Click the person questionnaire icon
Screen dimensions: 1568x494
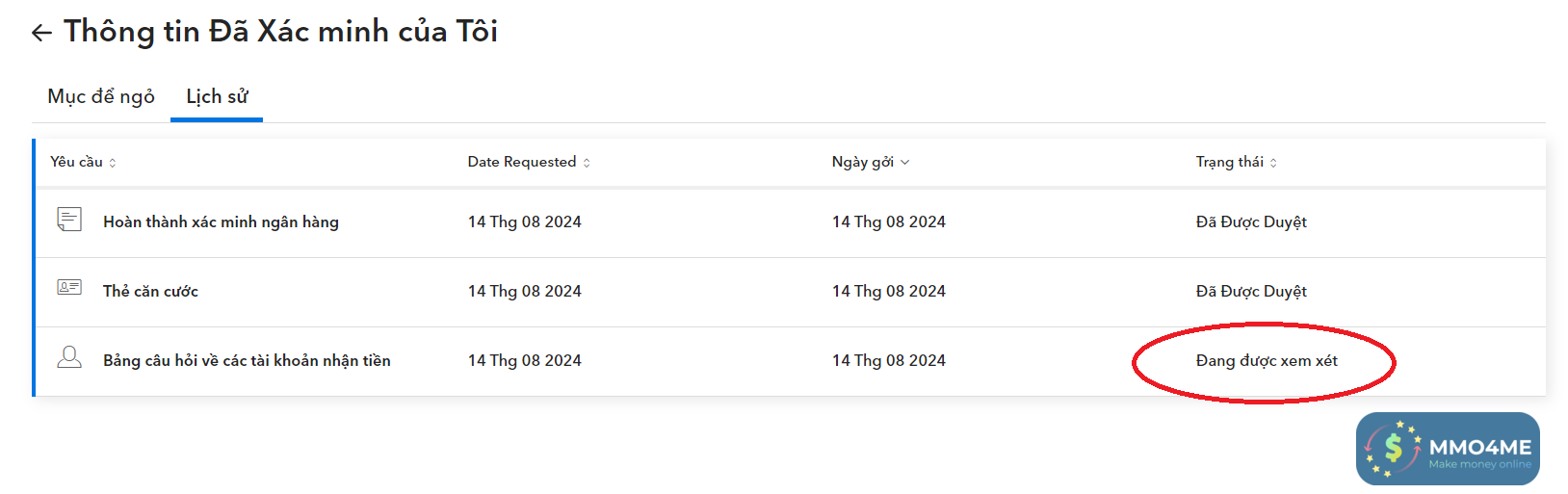click(x=69, y=358)
